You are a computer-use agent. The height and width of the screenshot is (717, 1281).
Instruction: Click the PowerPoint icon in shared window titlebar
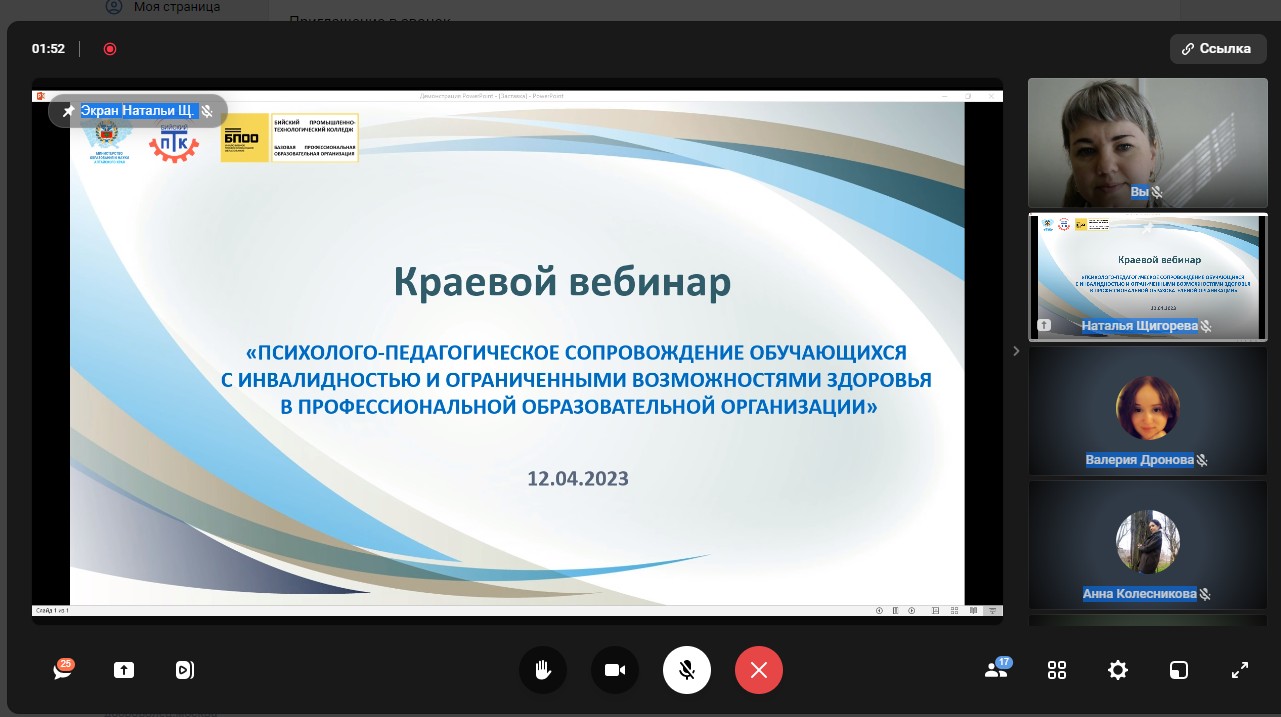(40, 96)
